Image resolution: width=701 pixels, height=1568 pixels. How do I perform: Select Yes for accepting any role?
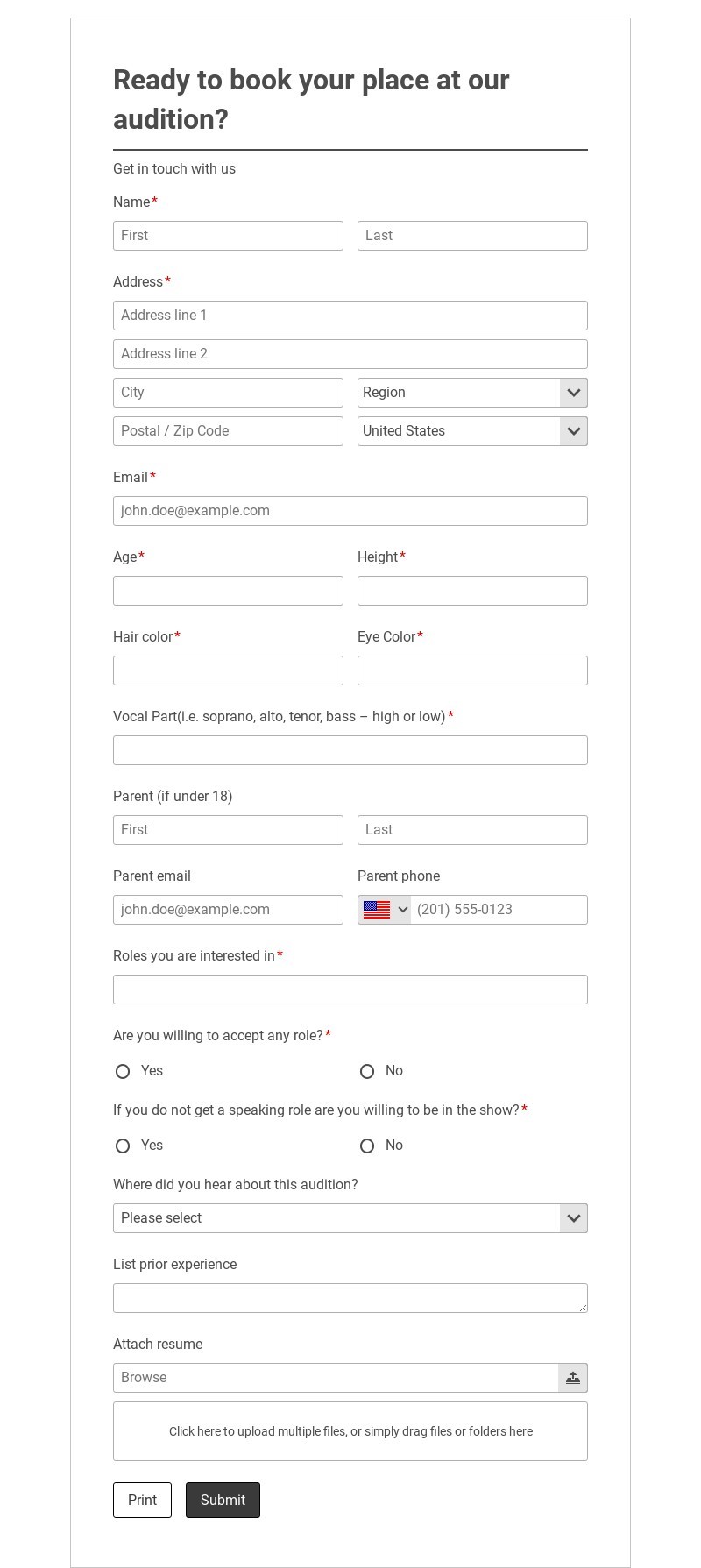(123, 1071)
